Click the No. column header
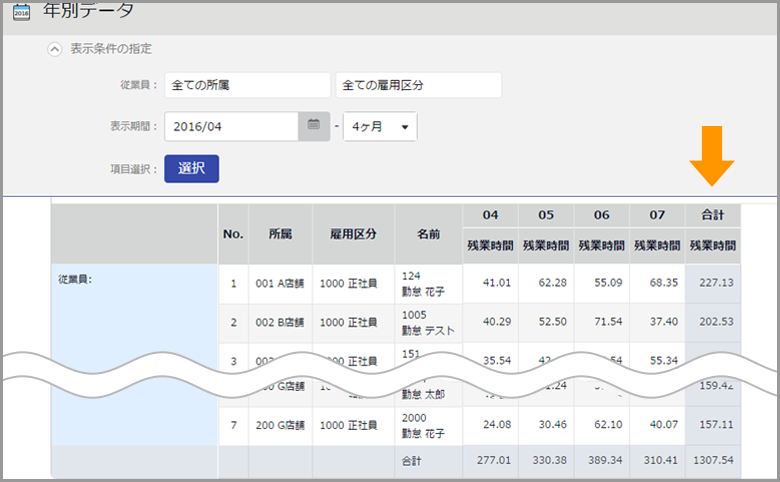 click(233, 234)
